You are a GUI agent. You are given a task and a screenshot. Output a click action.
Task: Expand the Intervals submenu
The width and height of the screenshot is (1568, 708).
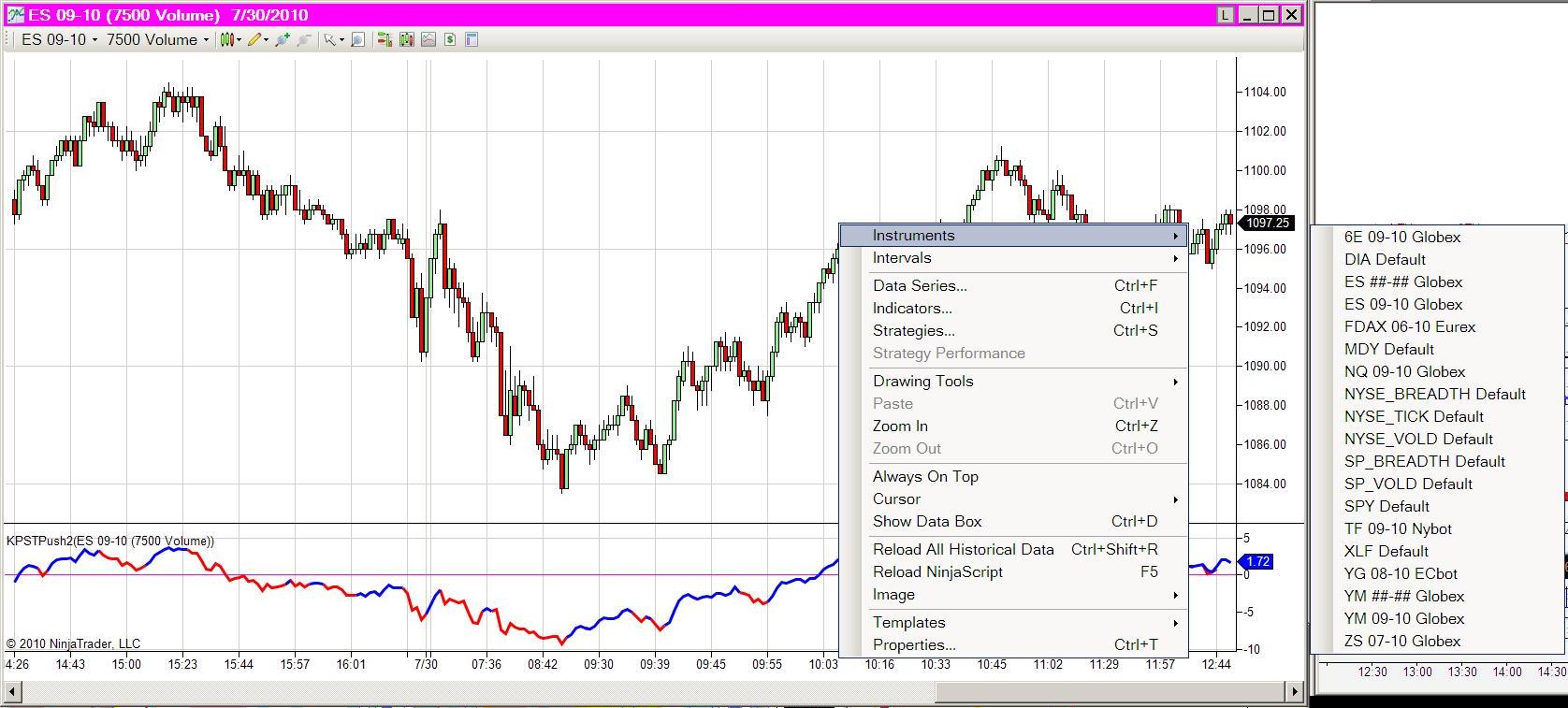pyautogui.click(x=1013, y=258)
